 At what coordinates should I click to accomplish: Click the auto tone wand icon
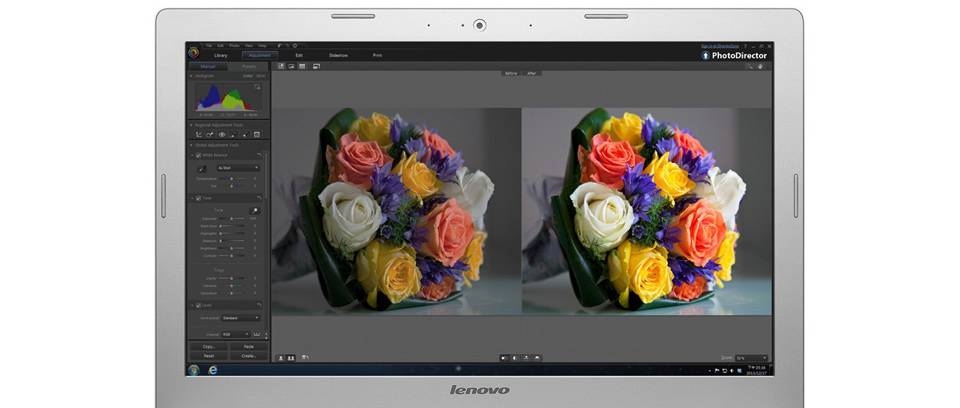coord(255,211)
